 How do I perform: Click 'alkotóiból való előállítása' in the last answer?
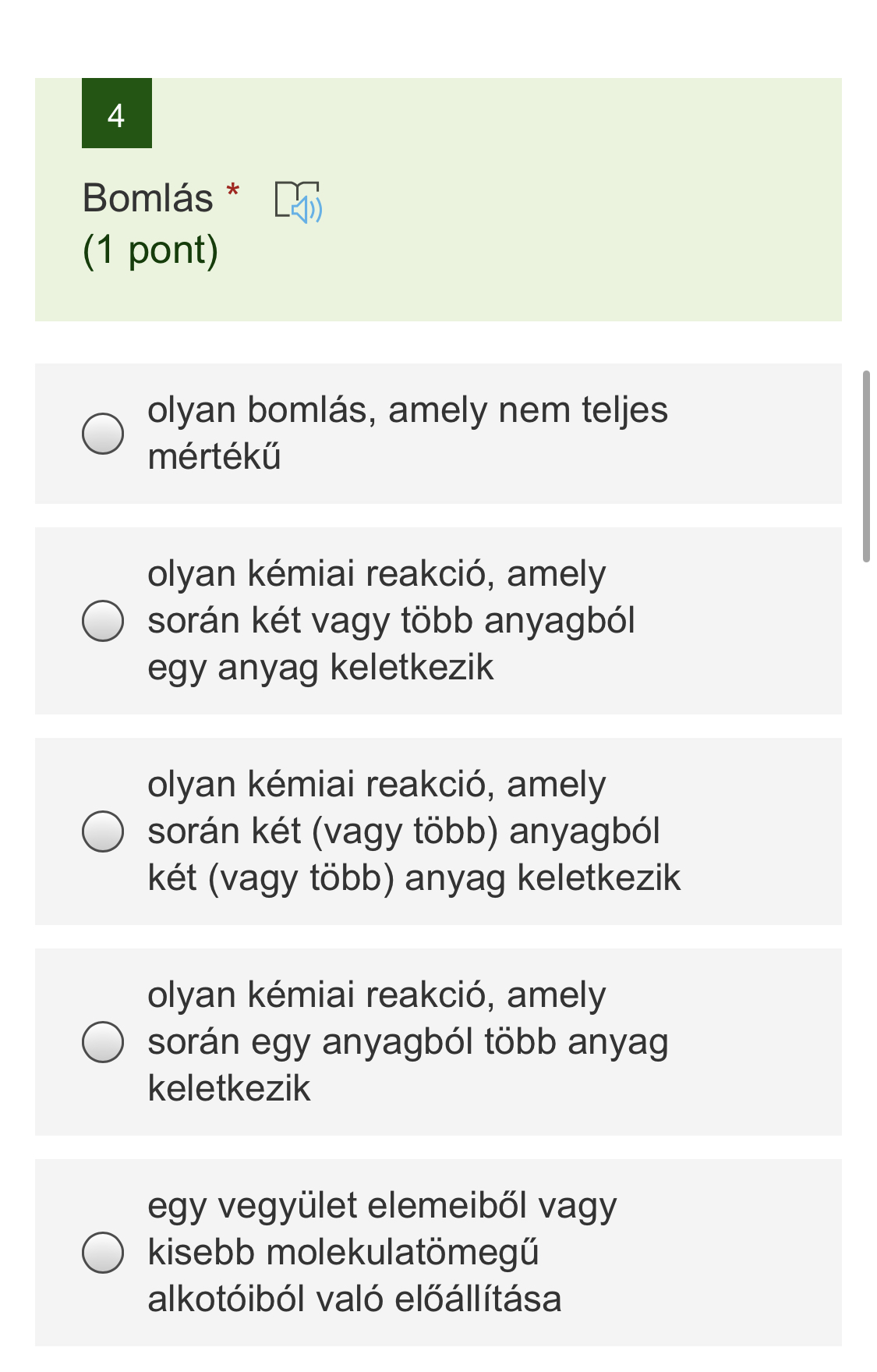point(355,1299)
